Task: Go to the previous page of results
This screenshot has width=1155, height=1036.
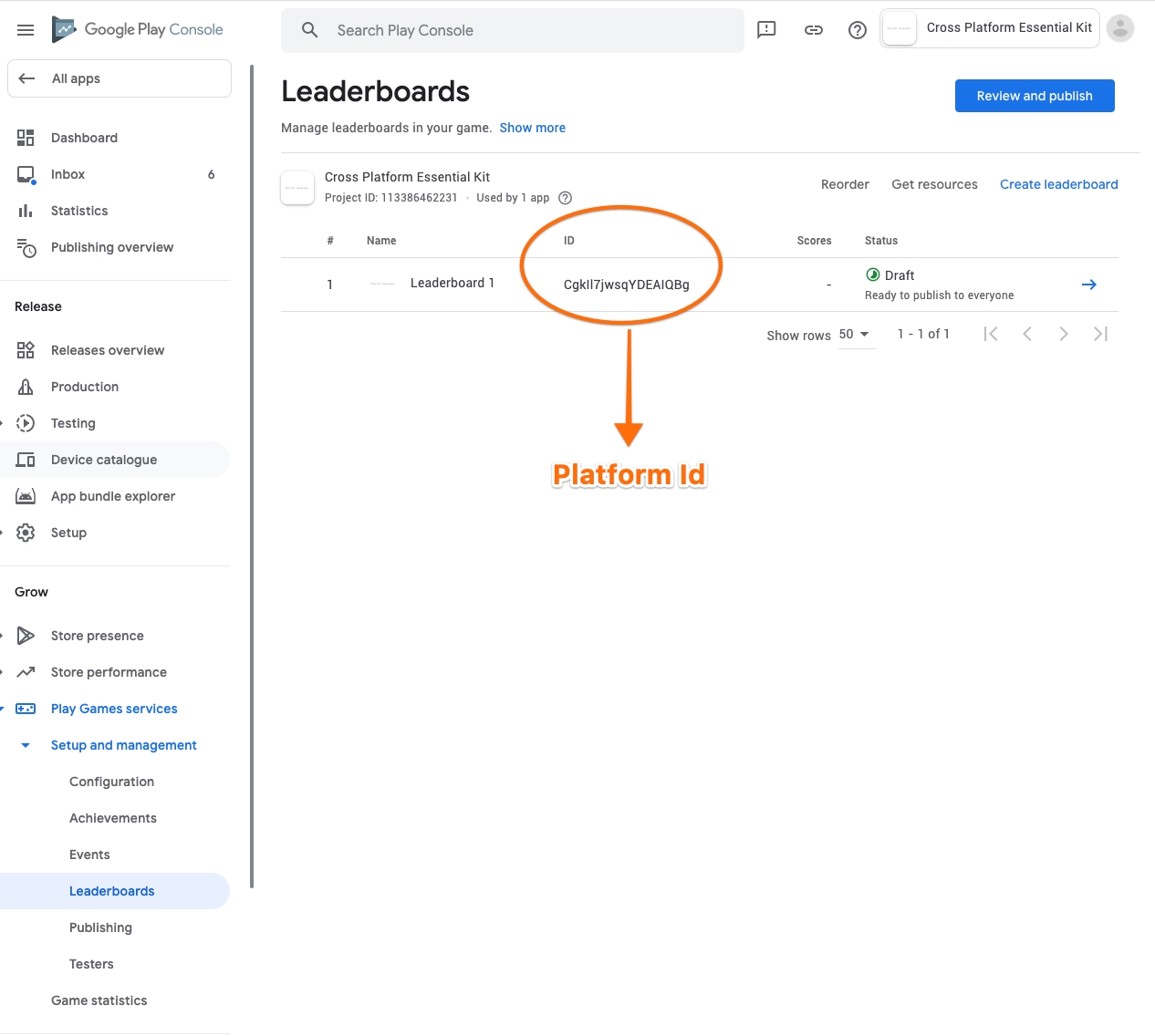Action: click(x=1027, y=334)
